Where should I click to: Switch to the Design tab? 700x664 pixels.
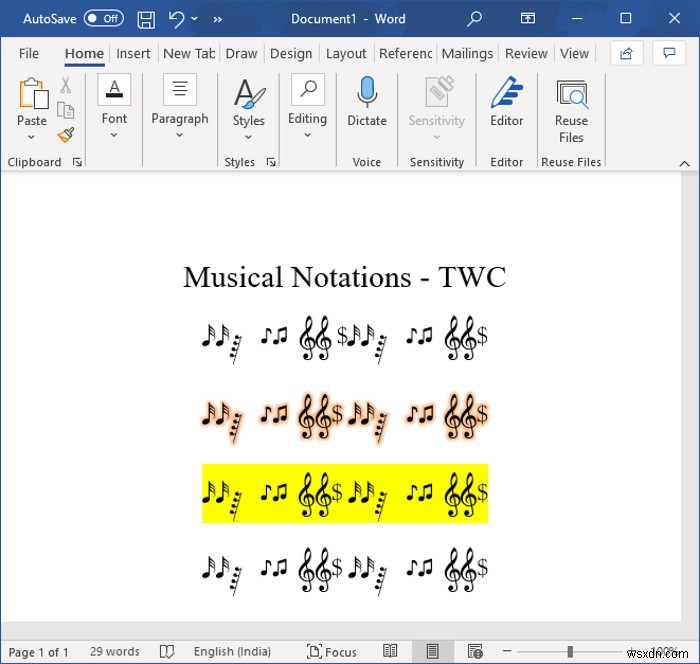[x=291, y=54]
